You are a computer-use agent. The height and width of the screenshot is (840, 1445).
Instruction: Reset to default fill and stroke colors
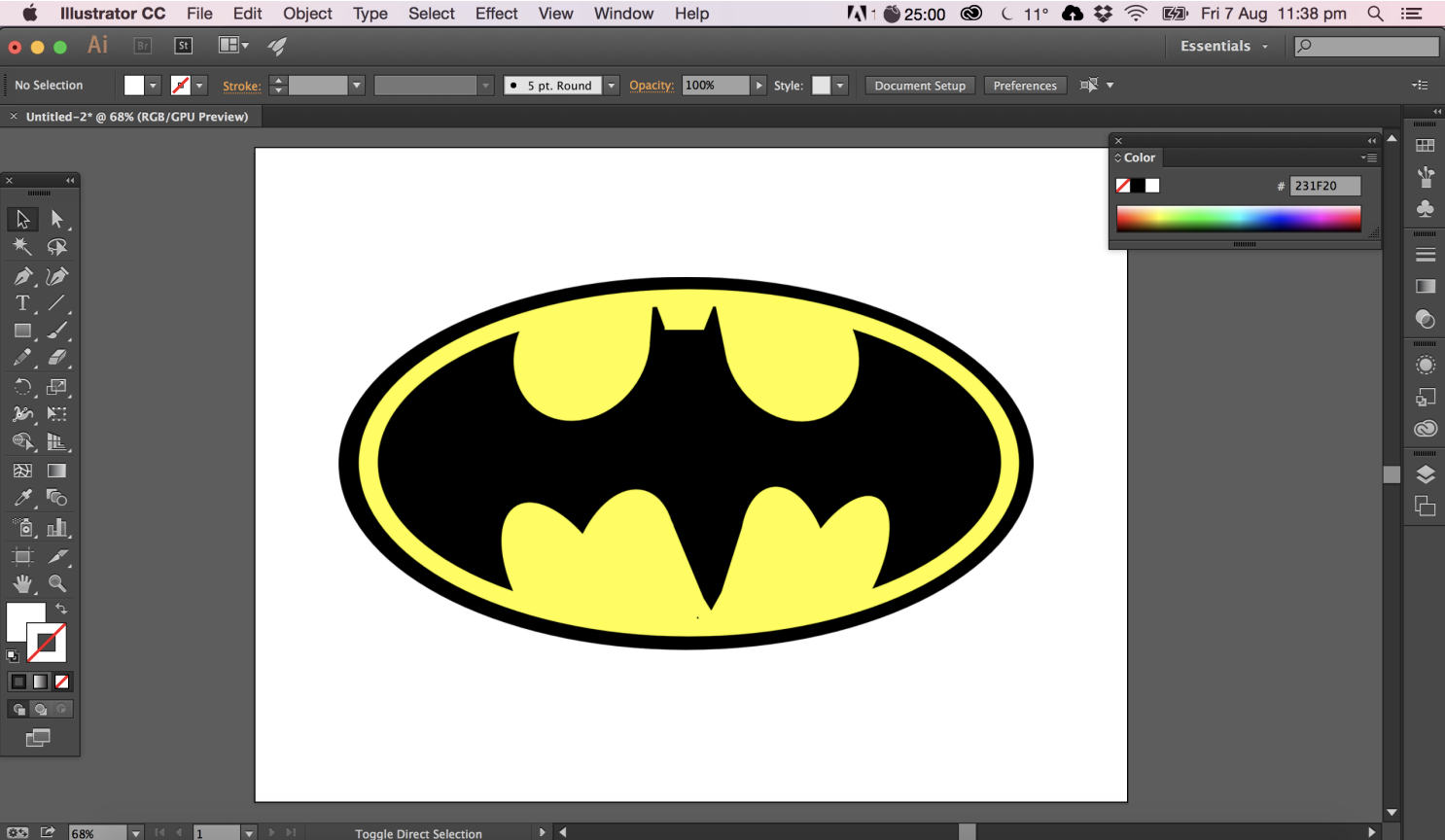(13, 655)
